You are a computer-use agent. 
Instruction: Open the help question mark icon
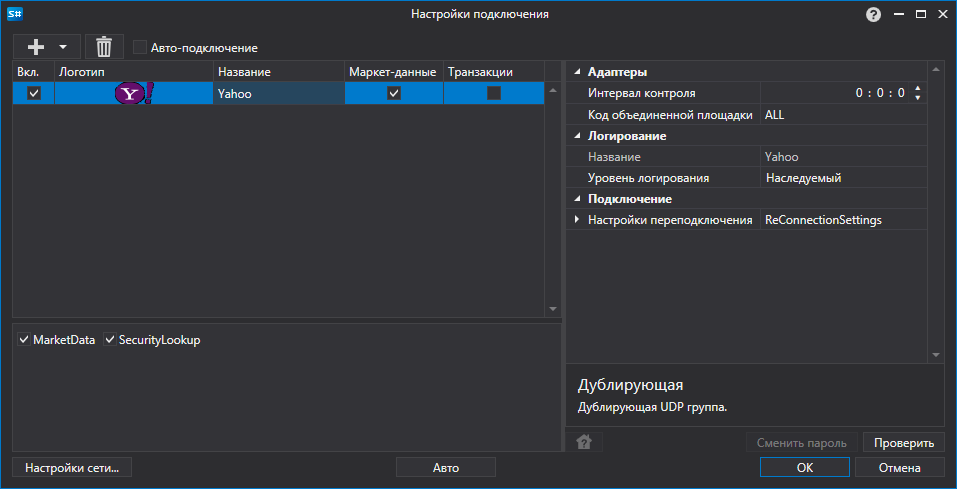(873, 15)
